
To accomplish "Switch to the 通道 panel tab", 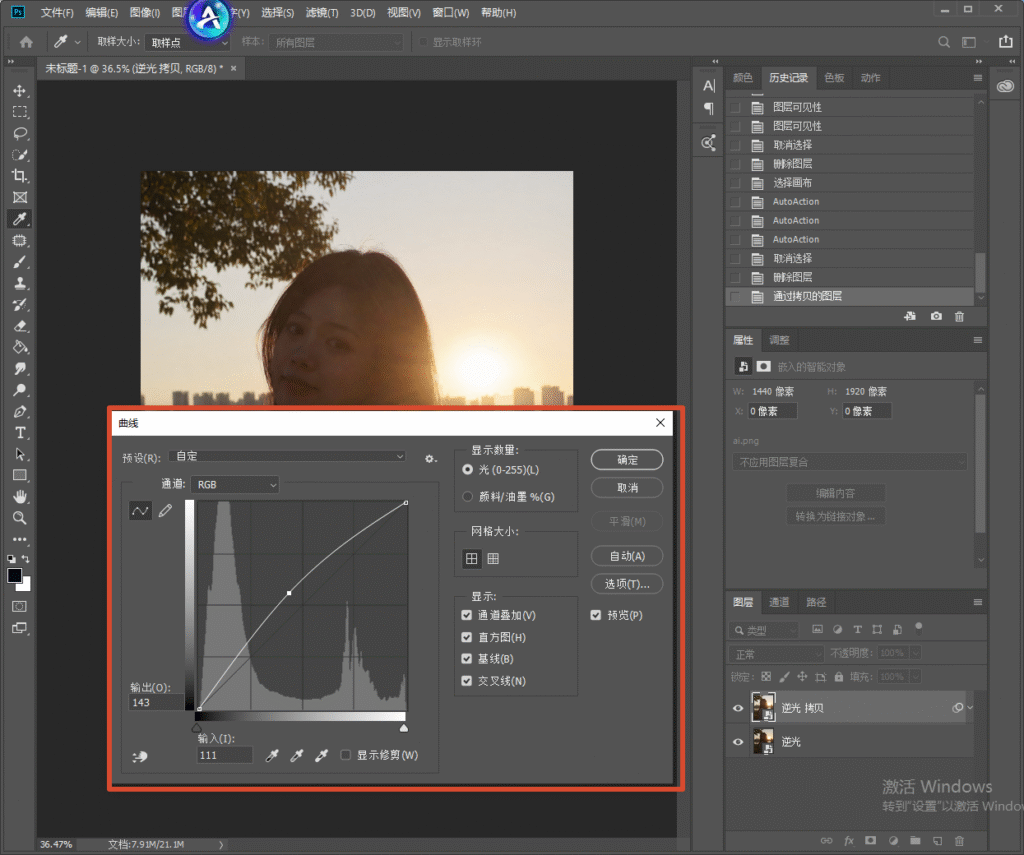I will click(x=779, y=602).
